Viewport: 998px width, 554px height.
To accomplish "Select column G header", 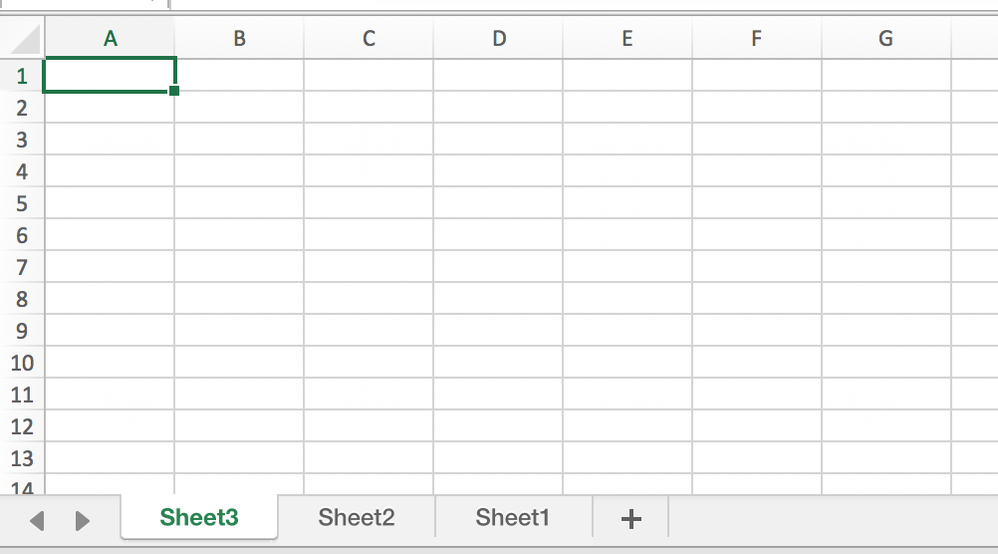I will click(886, 39).
